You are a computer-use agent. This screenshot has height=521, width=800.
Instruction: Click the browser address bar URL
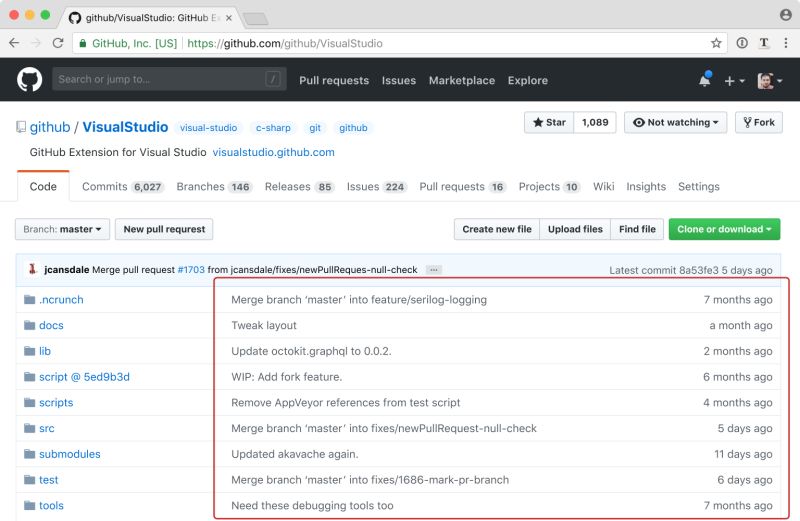click(285, 43)
